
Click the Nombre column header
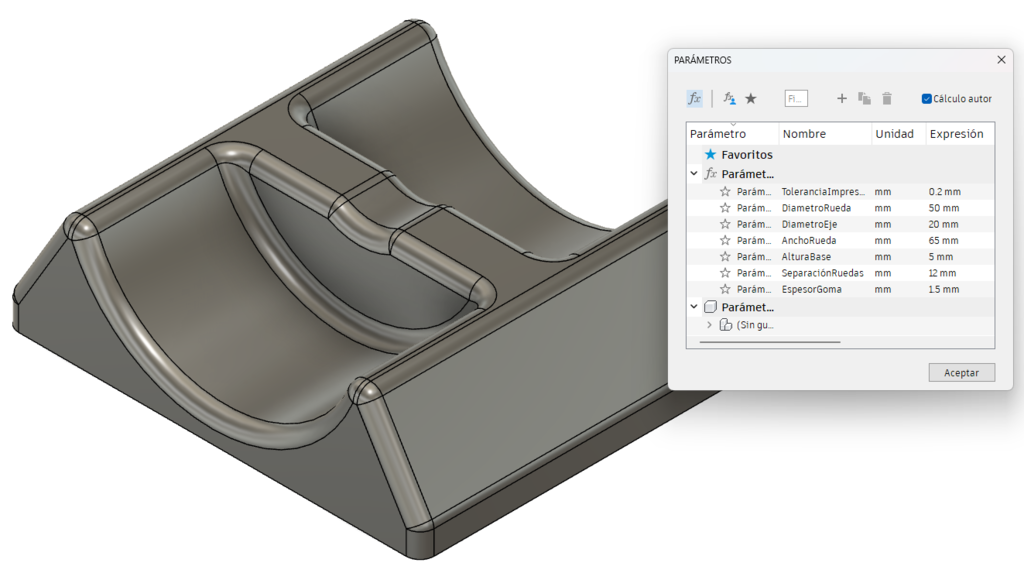(x=804, y=134)
